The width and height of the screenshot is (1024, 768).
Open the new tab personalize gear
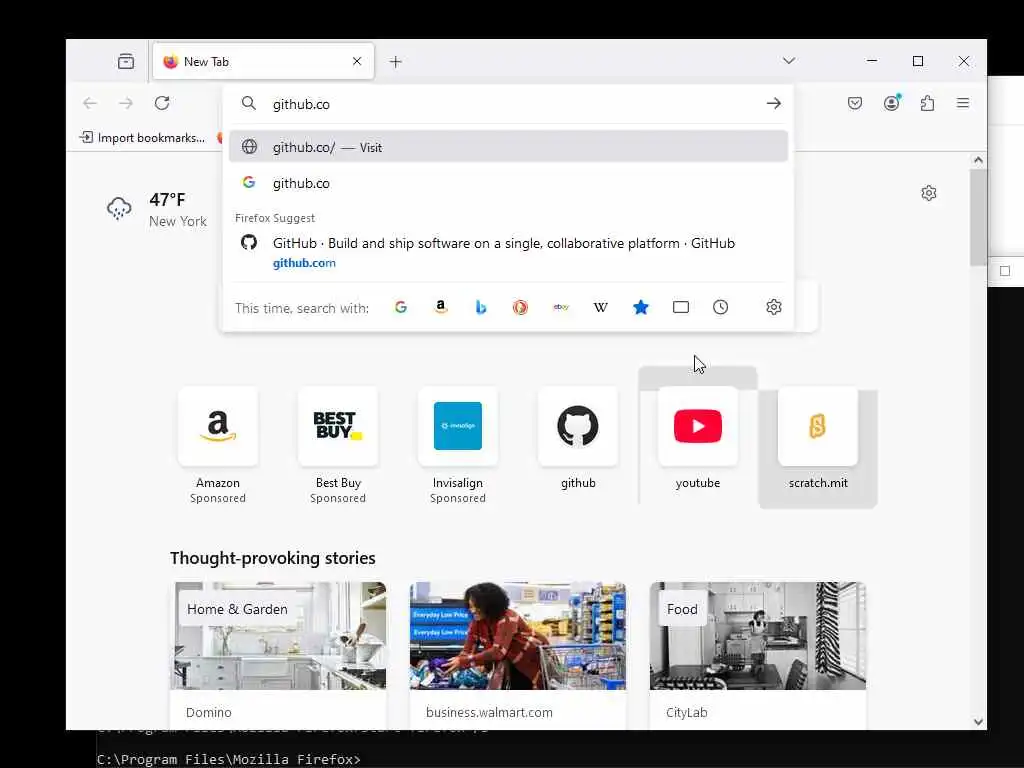[x=929, y=193]
